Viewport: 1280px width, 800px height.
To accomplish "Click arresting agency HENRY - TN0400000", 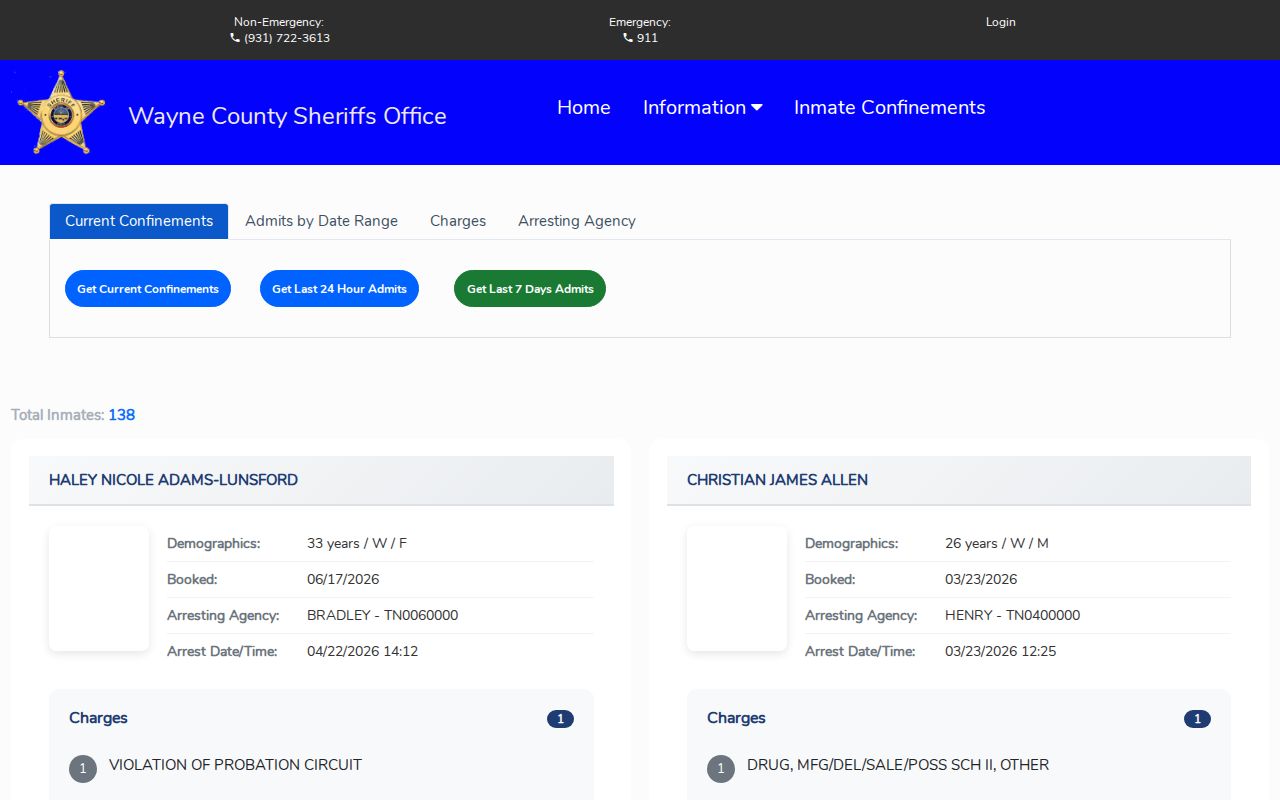I will [x=1012, y=616].
